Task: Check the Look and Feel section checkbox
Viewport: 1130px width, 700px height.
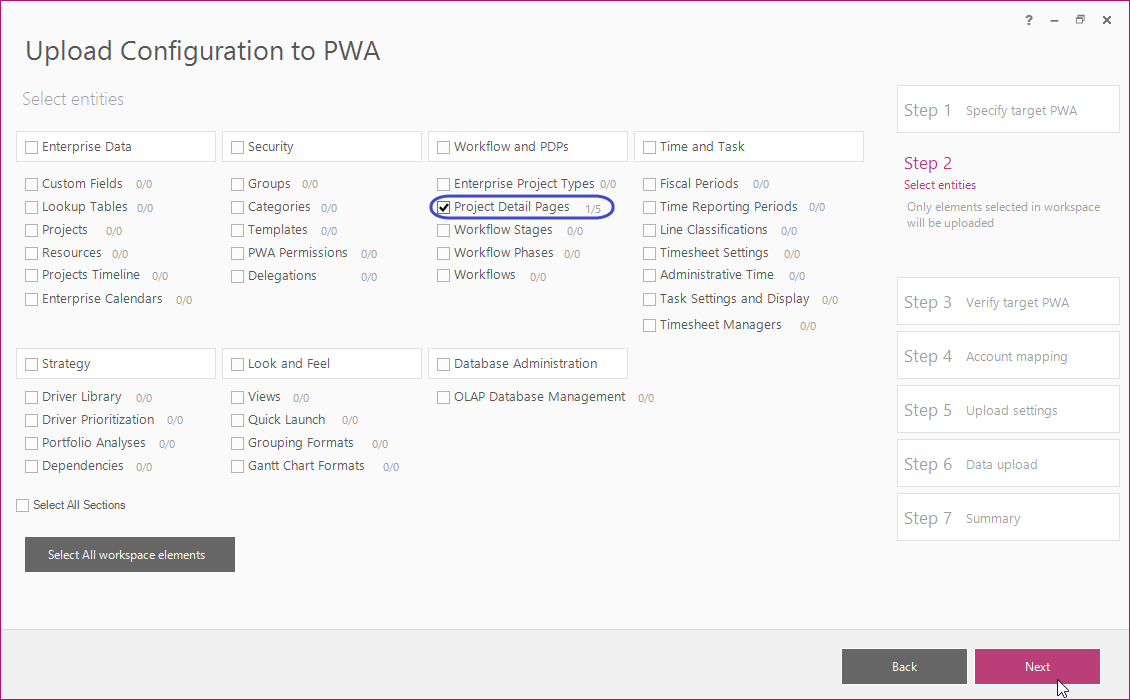Action: coord(238,365)
